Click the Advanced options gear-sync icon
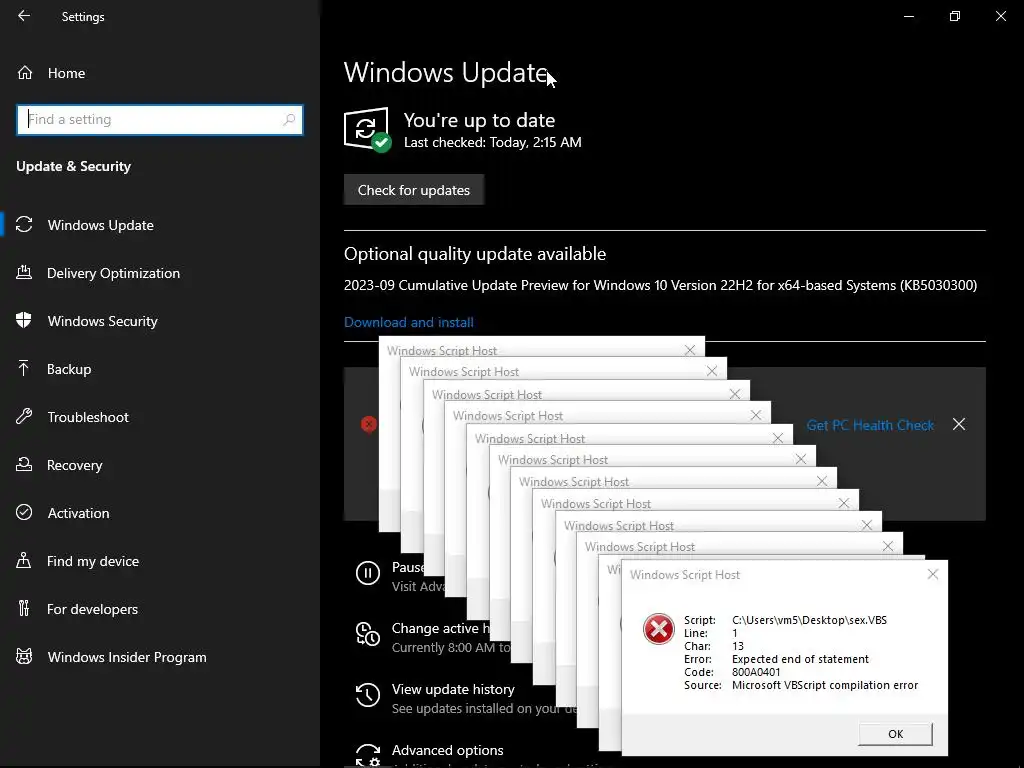This screenshot has height=768, width=1024. point(368,755)
